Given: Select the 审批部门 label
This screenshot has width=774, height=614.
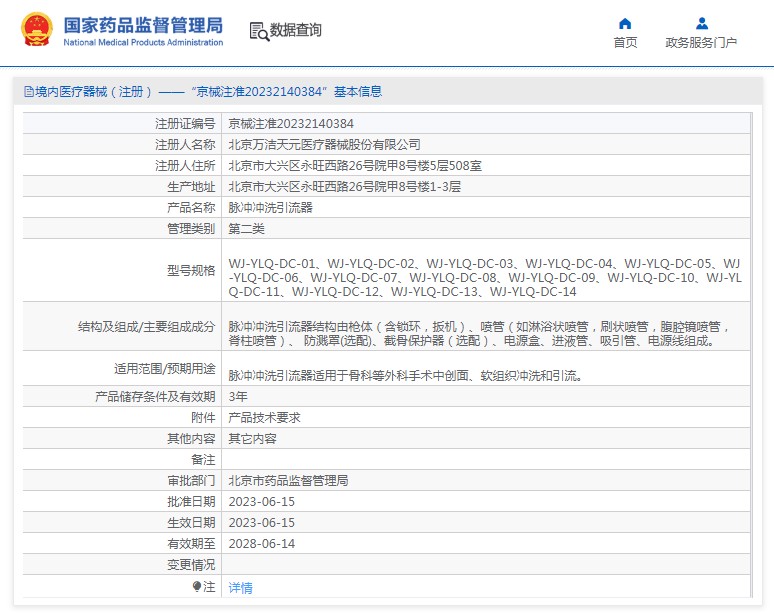Looking at the screenshot, I should point(191,480).
